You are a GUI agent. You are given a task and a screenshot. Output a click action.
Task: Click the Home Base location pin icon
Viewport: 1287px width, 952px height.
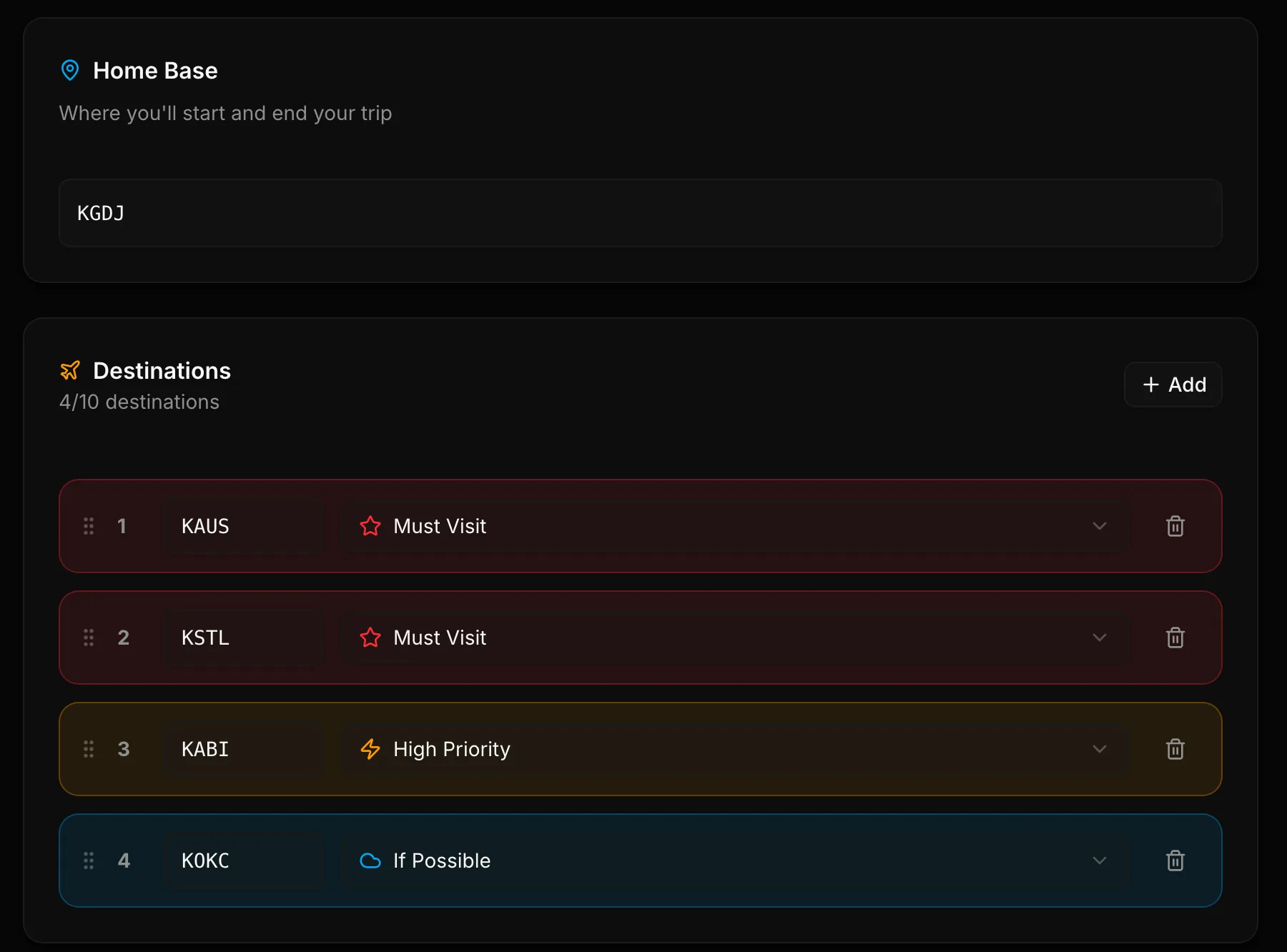(x=70, y=70)
